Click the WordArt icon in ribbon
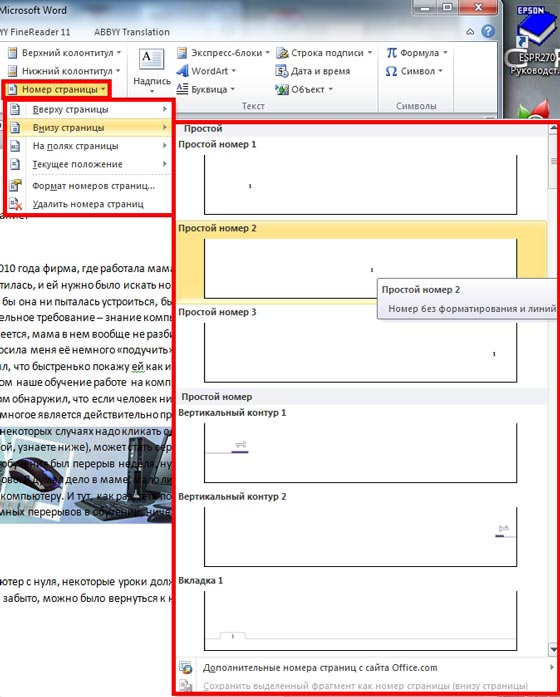 [x=182, y=71]
